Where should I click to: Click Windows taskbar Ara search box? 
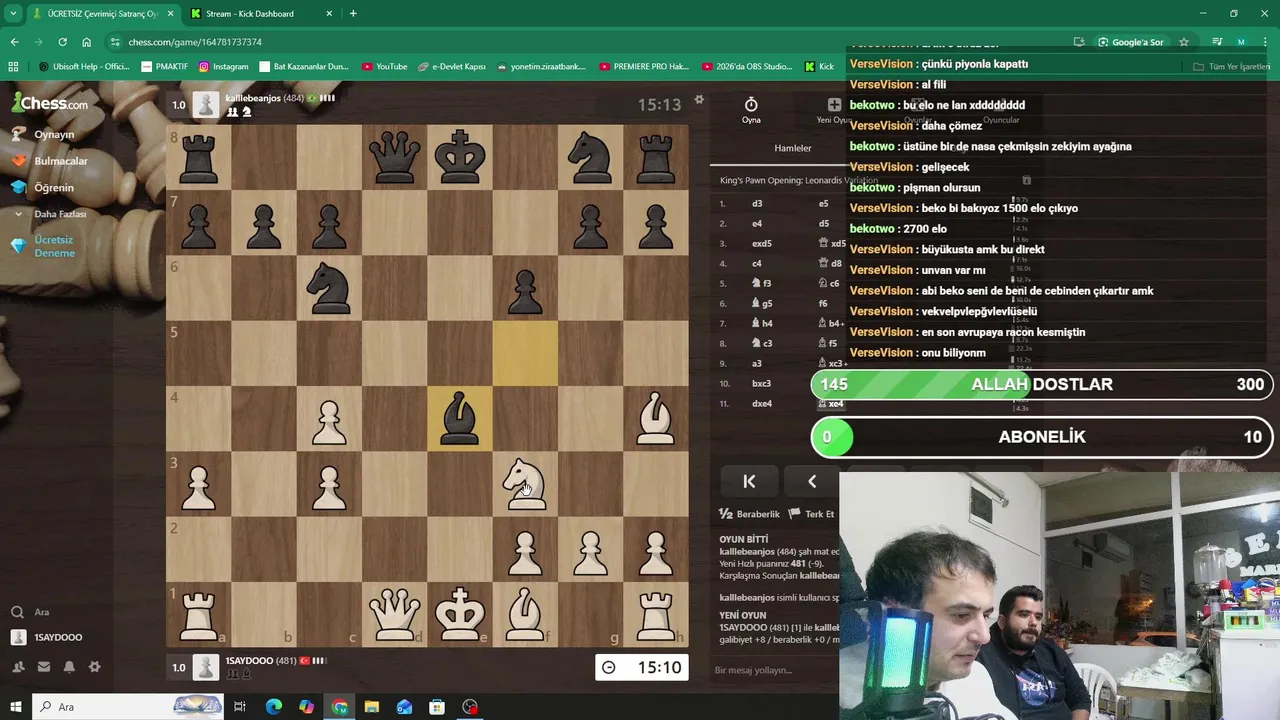pyautogui.click(x=130, y=707)
